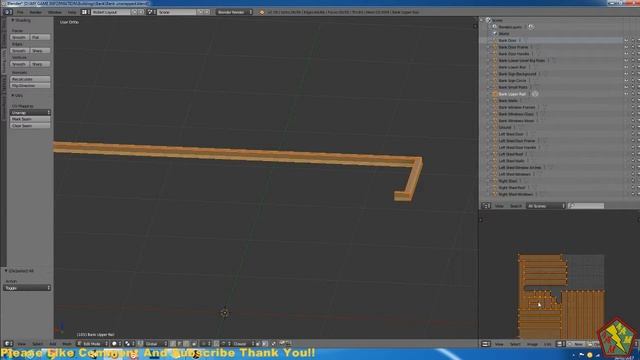
Task: Select Left Shed Window Arches in outliner
Action: [520, 168]
